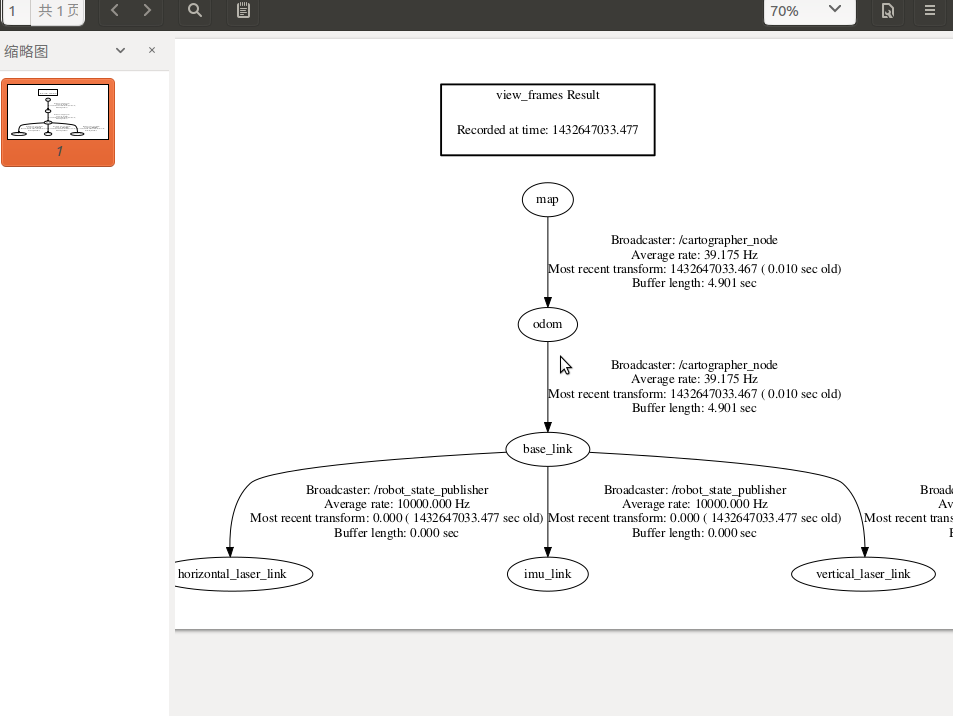
Task: Click the cartographer_node broadcaster label below map
Action: [694, 240]
